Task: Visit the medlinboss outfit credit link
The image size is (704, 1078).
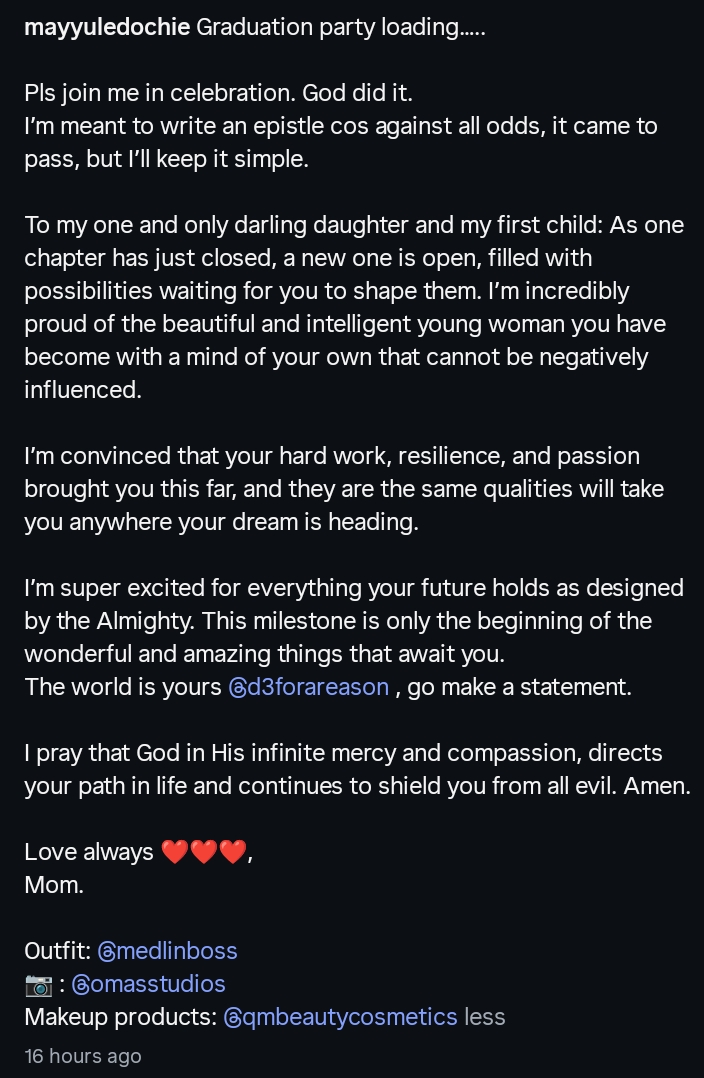Action: (176, 951)
